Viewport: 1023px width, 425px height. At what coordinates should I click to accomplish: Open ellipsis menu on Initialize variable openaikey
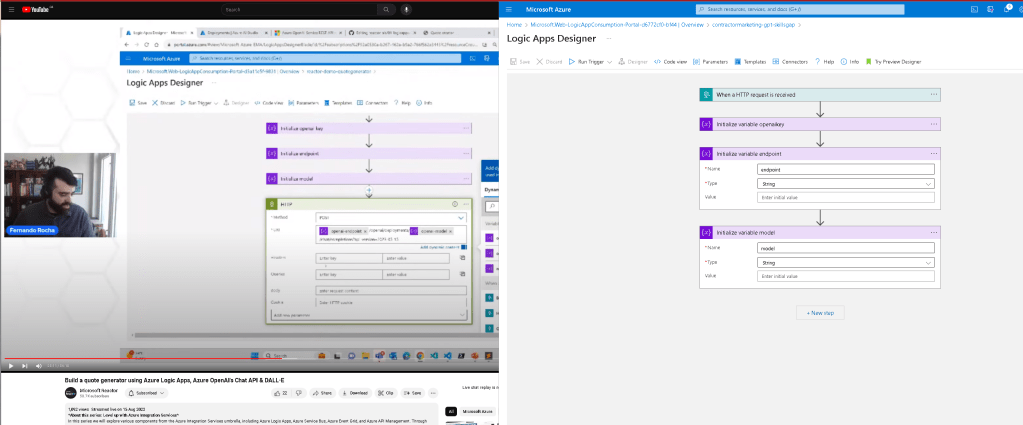tap(934, 124)
